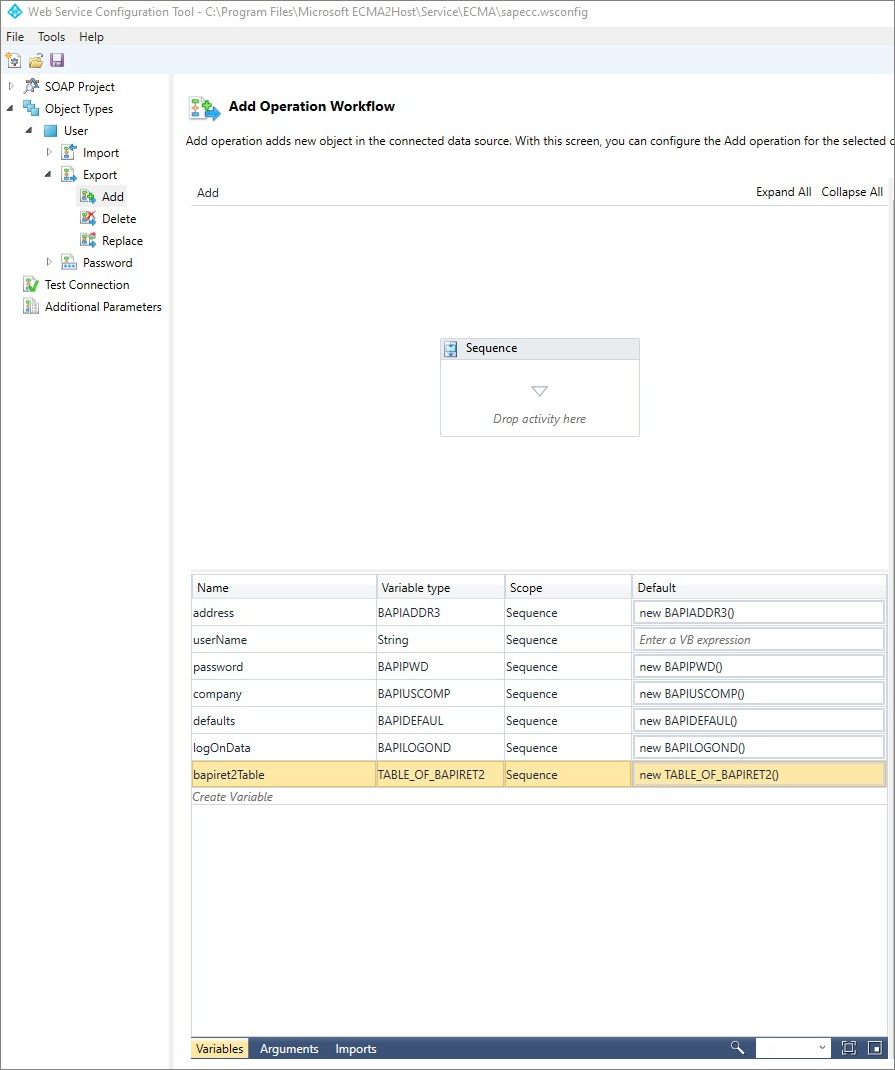Expand the SOAP Project tree node
This screenshot has width=895, height=1070.
point(11,87)
